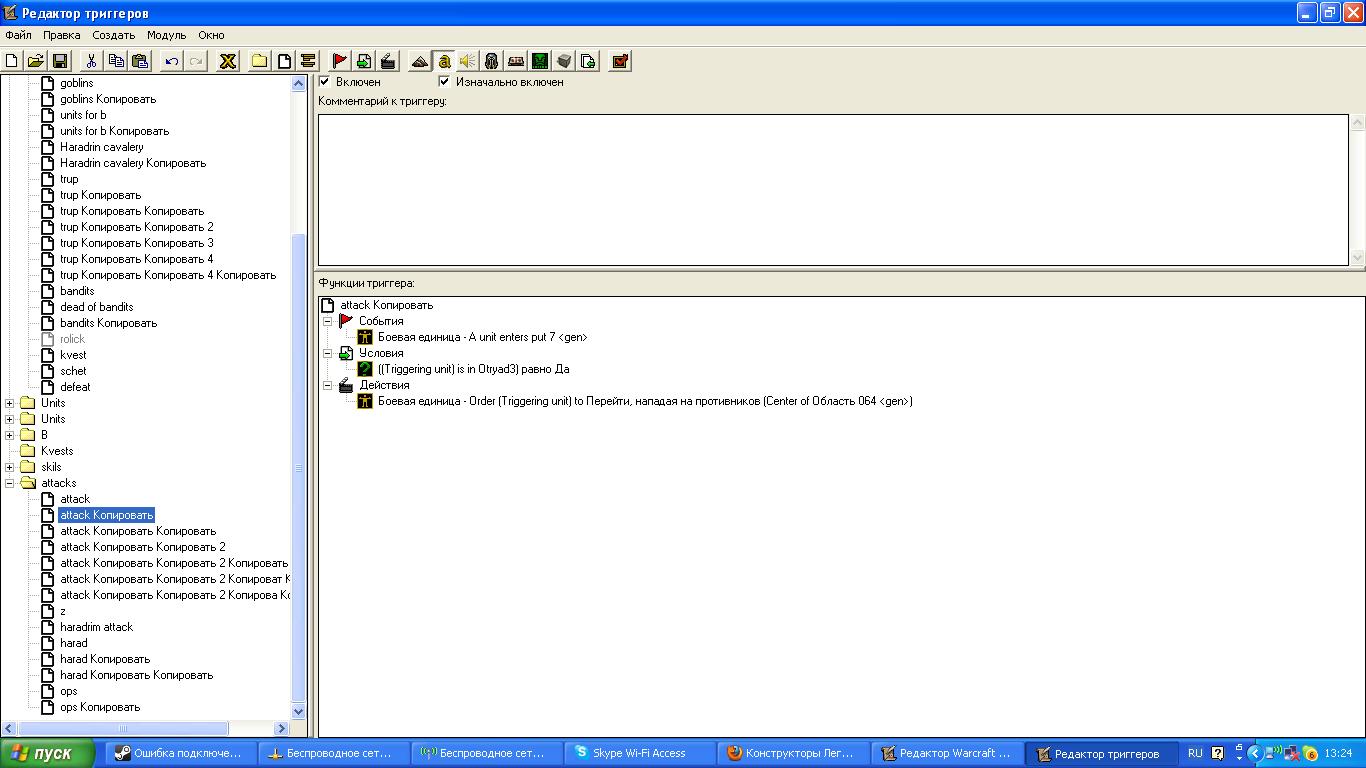This screenshot has height=768, width=1366.
Task: Select the disabled rolick trigger
Action: tap(72, 339)
